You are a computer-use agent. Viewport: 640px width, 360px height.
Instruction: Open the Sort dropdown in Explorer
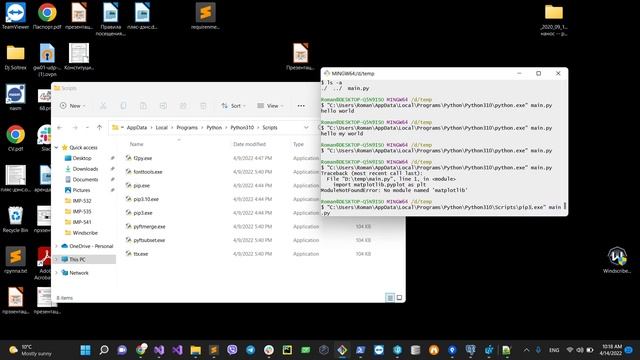point(233,106)
